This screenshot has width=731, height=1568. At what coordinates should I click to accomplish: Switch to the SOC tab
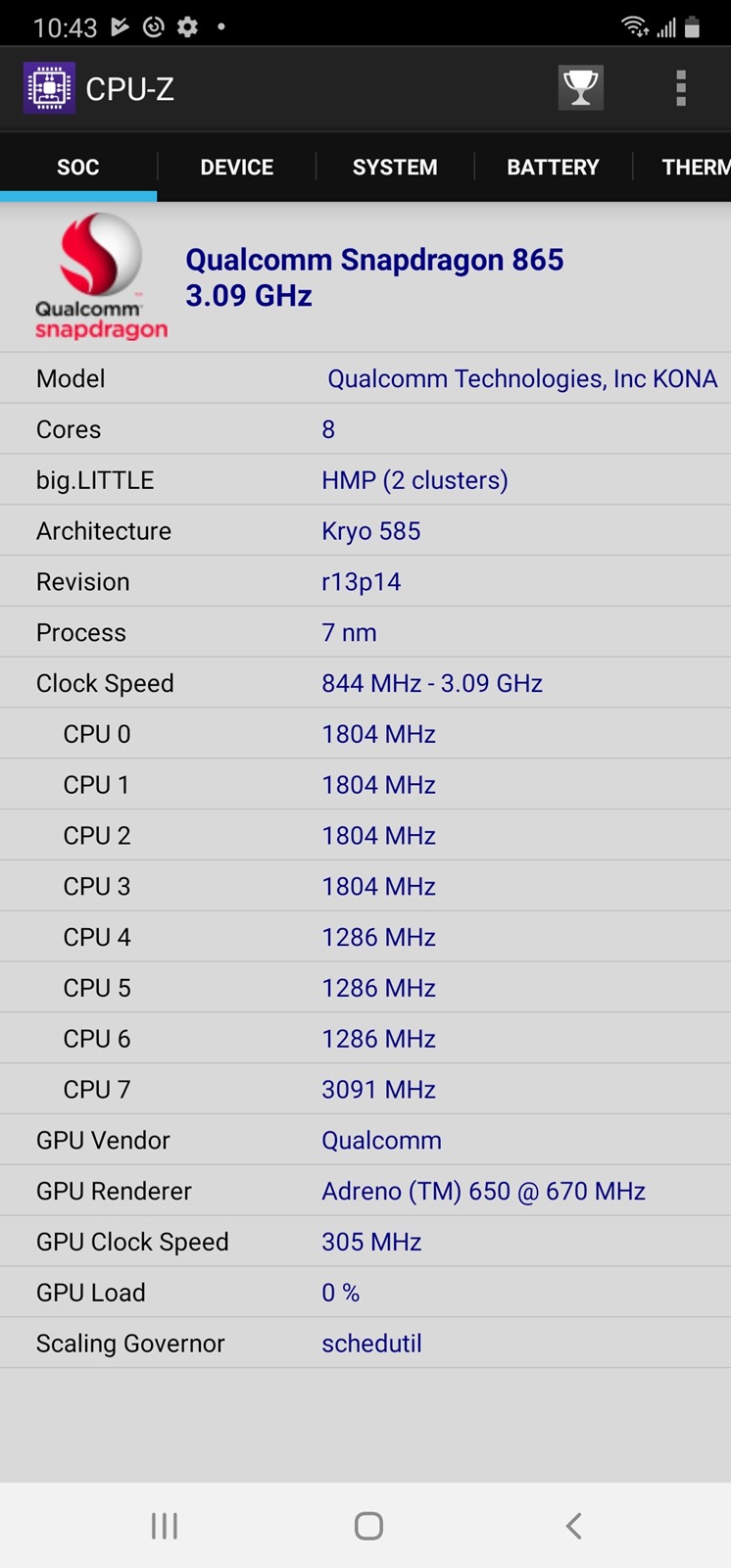tap(78, 167)
